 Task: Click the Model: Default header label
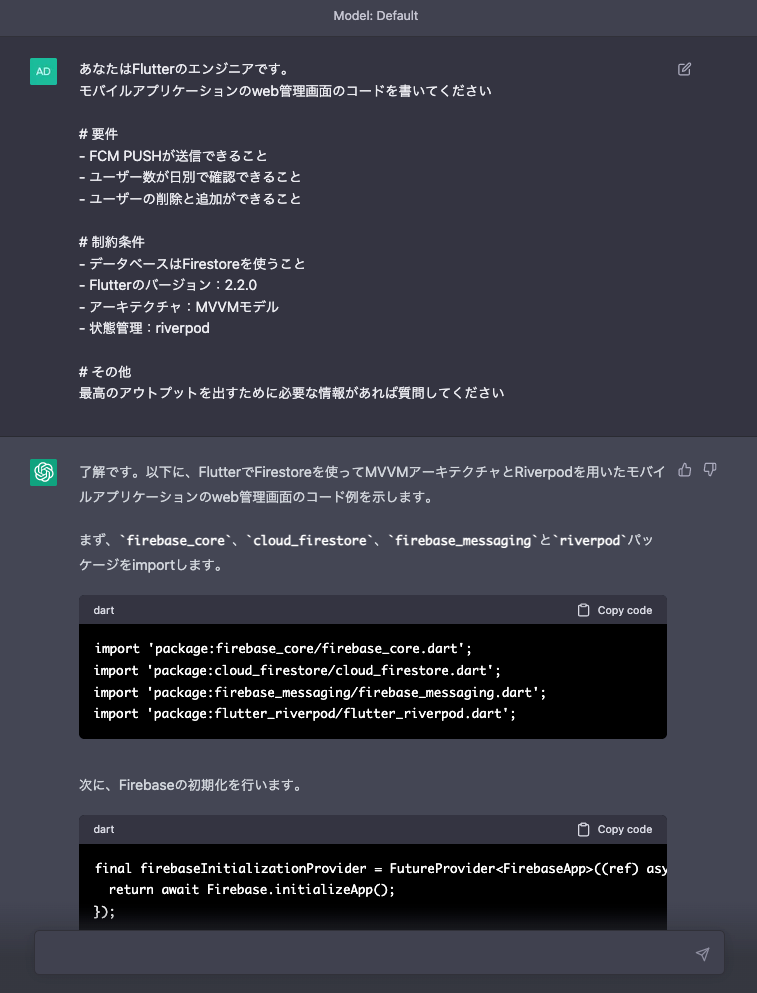coord(378,16)
